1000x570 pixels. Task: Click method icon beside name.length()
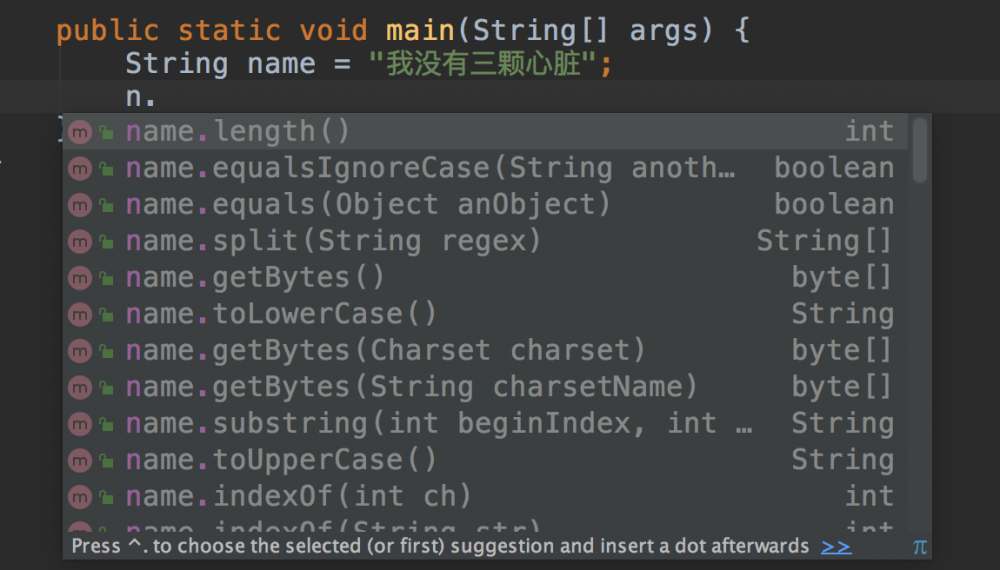[79, 132]
